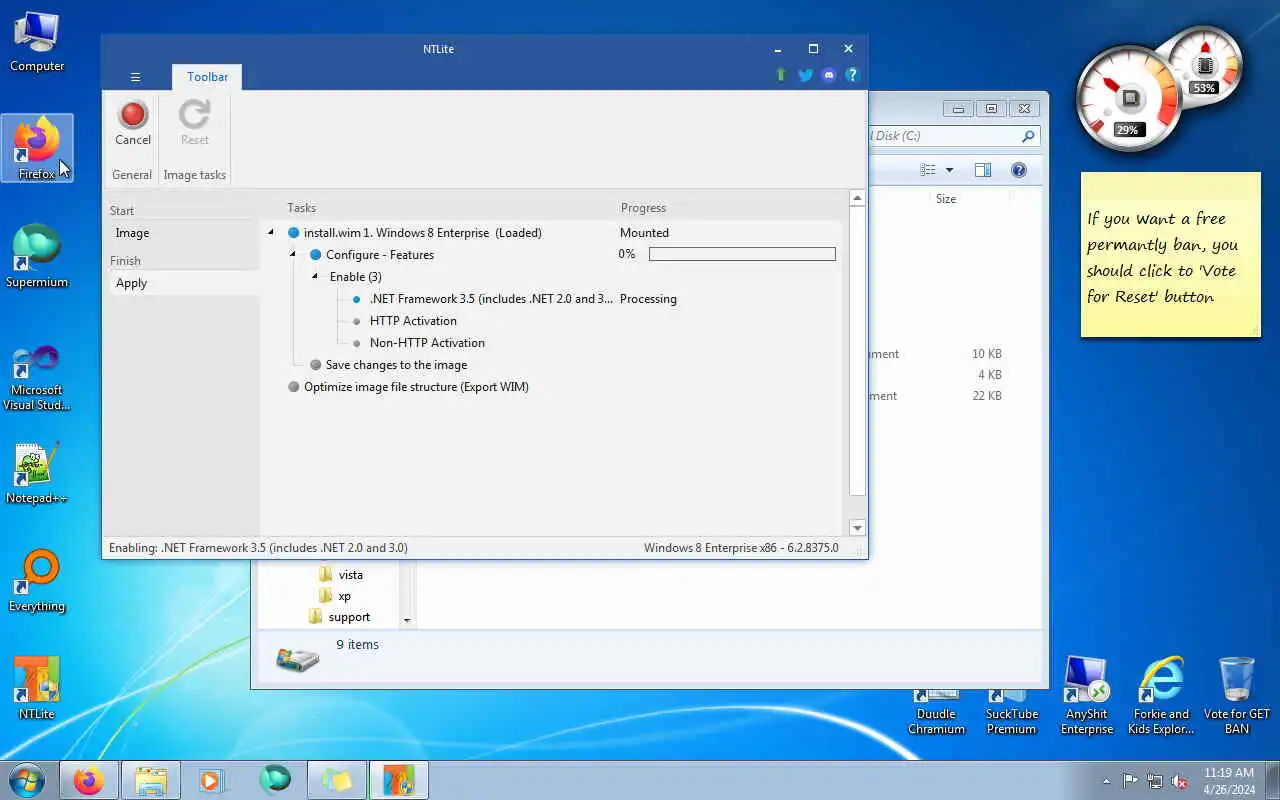Viewport: 1280px width, 800px height.
Task: Collapse the install.wim Windows 8 Enterprise node
Action: (271, 233)
